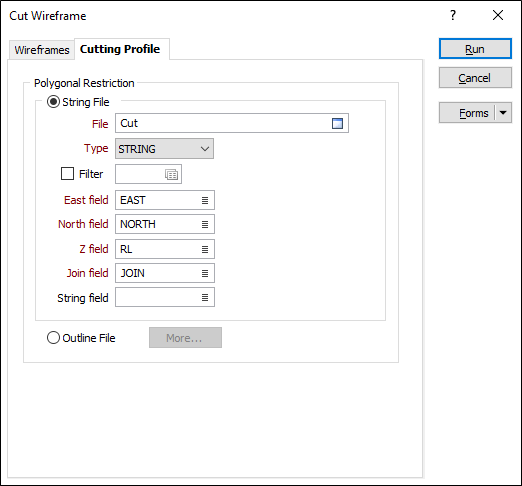Screen dimensions: 522x486
Task: Open East field list icon
Action: tap(205, 200)
